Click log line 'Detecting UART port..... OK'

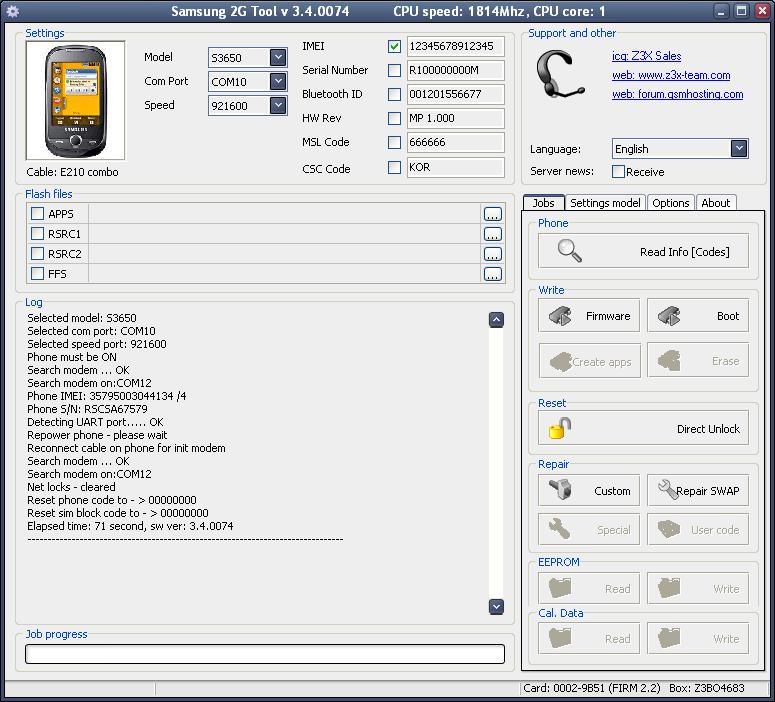coord(95,422)
